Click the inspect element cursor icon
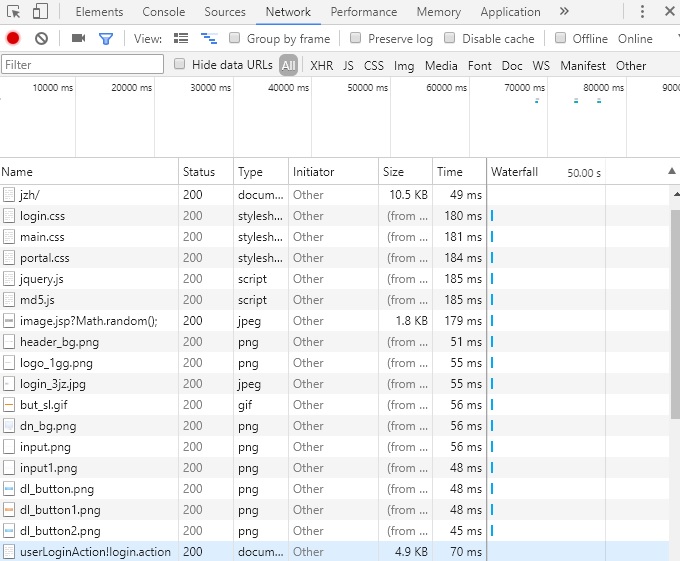This screenshot has height=561, width=680. [x=14, y=12]
